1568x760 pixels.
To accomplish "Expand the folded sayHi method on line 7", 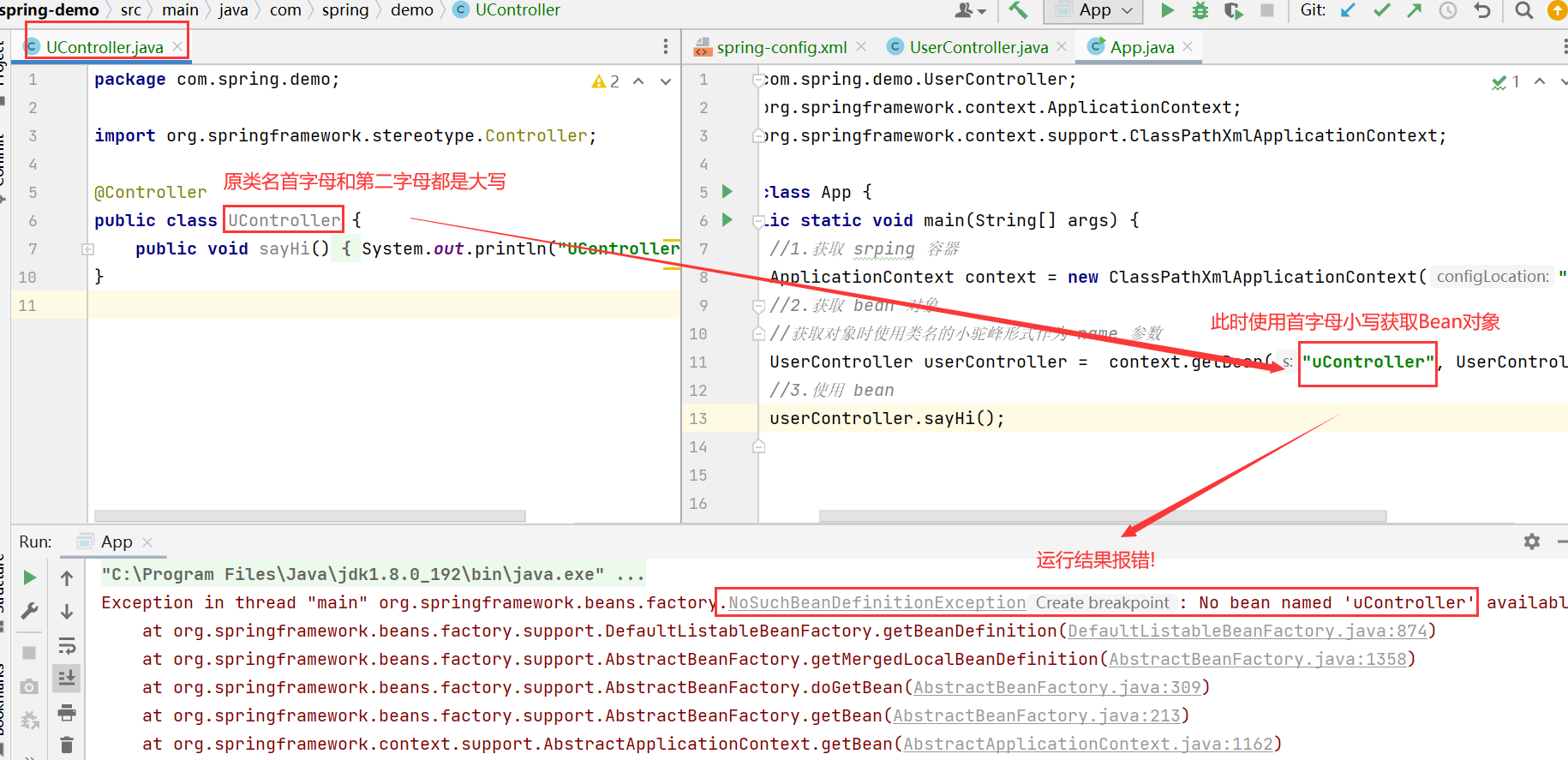I will click(x=87, y=248).
